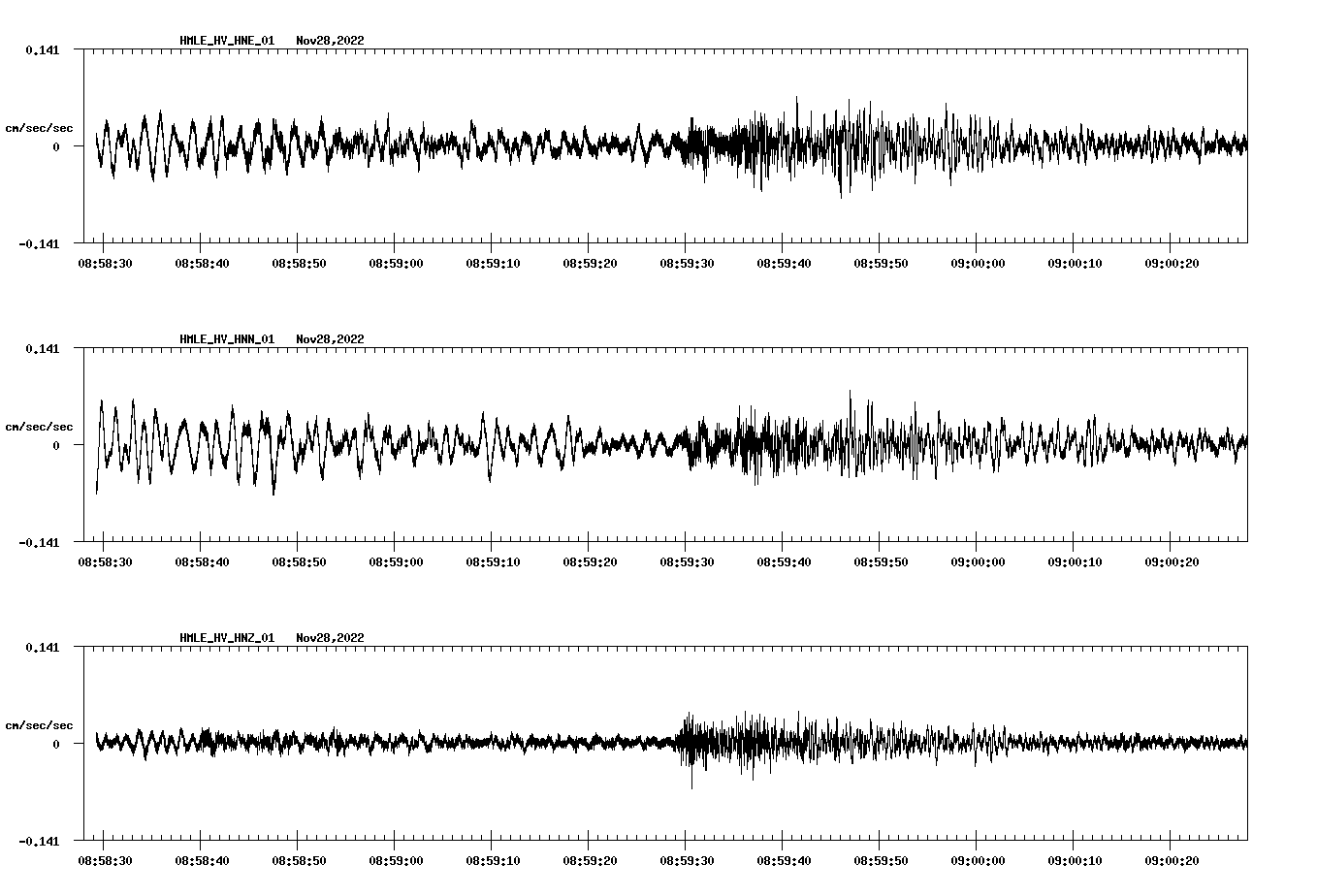Select 08:59:00 time label under HNE plot
This screenshot has width=1317, height=896.
coord(396,263)
